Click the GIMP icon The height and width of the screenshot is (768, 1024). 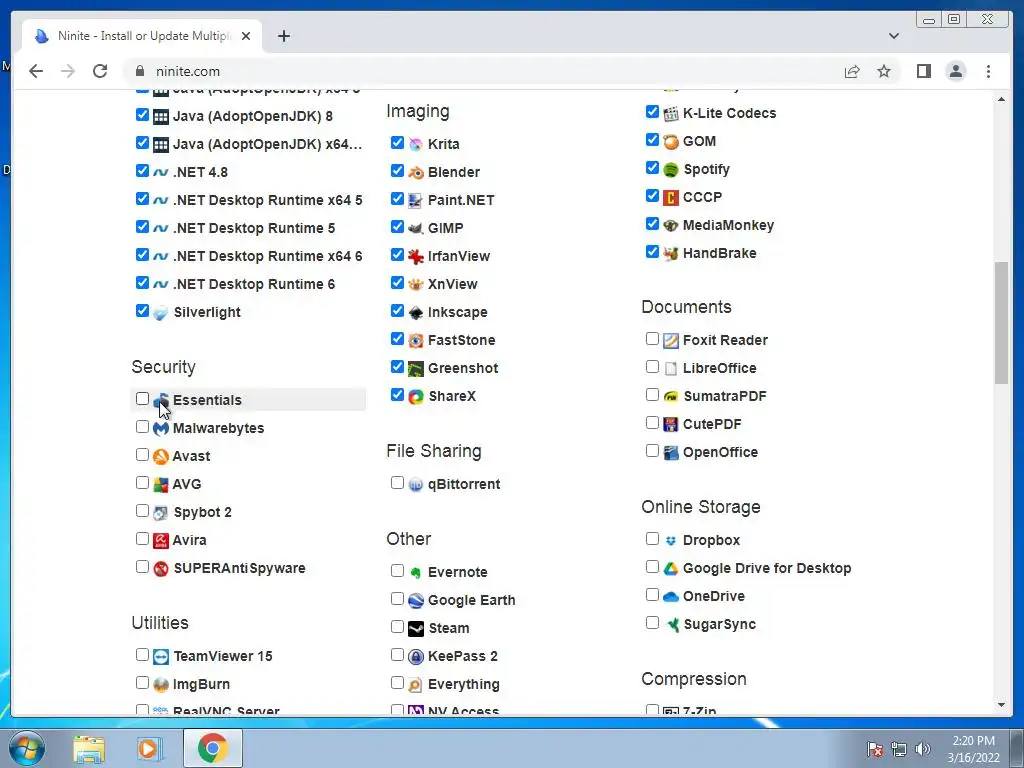[x=415, y=229]
